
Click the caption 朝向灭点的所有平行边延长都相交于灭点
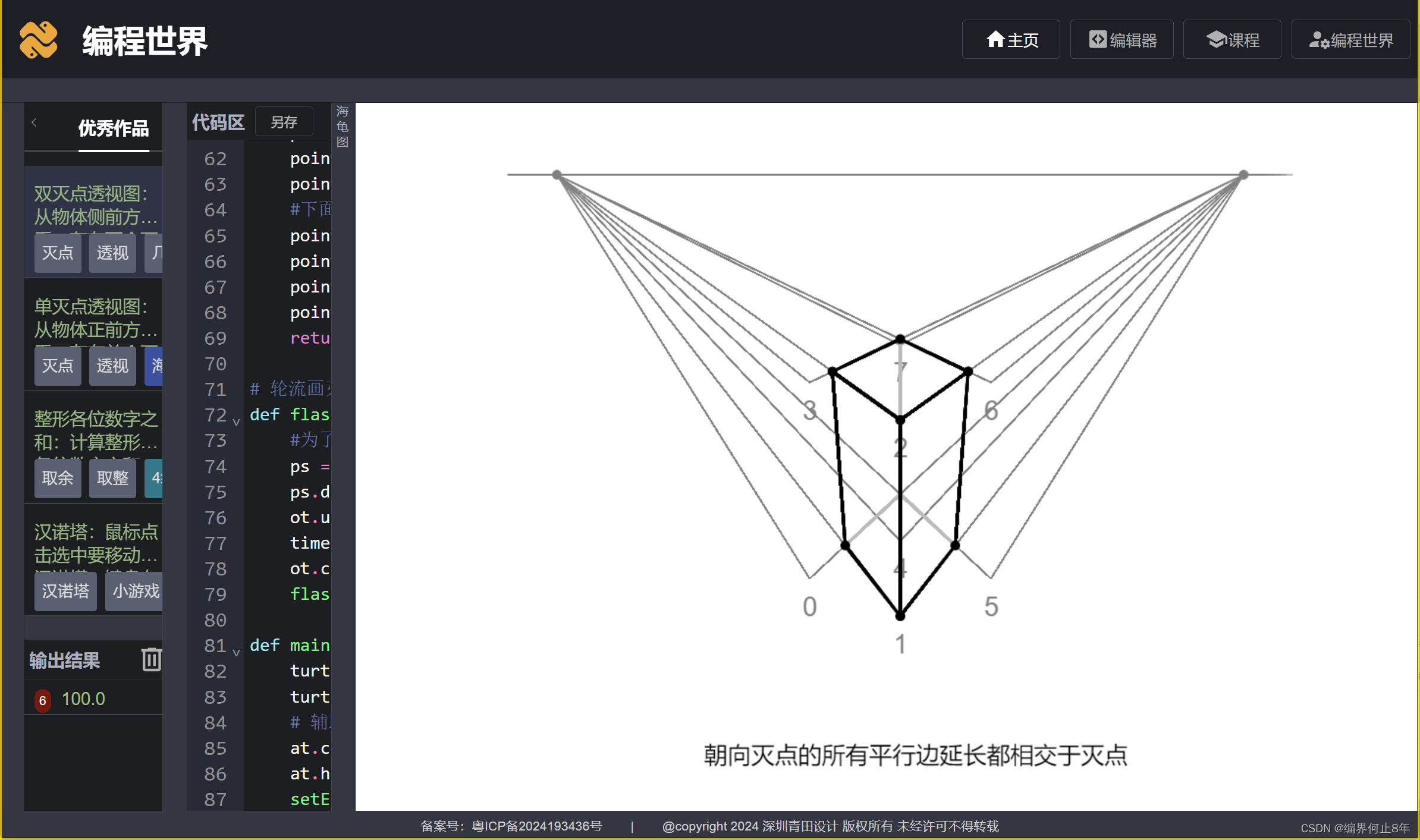click(x=915, y=756)
